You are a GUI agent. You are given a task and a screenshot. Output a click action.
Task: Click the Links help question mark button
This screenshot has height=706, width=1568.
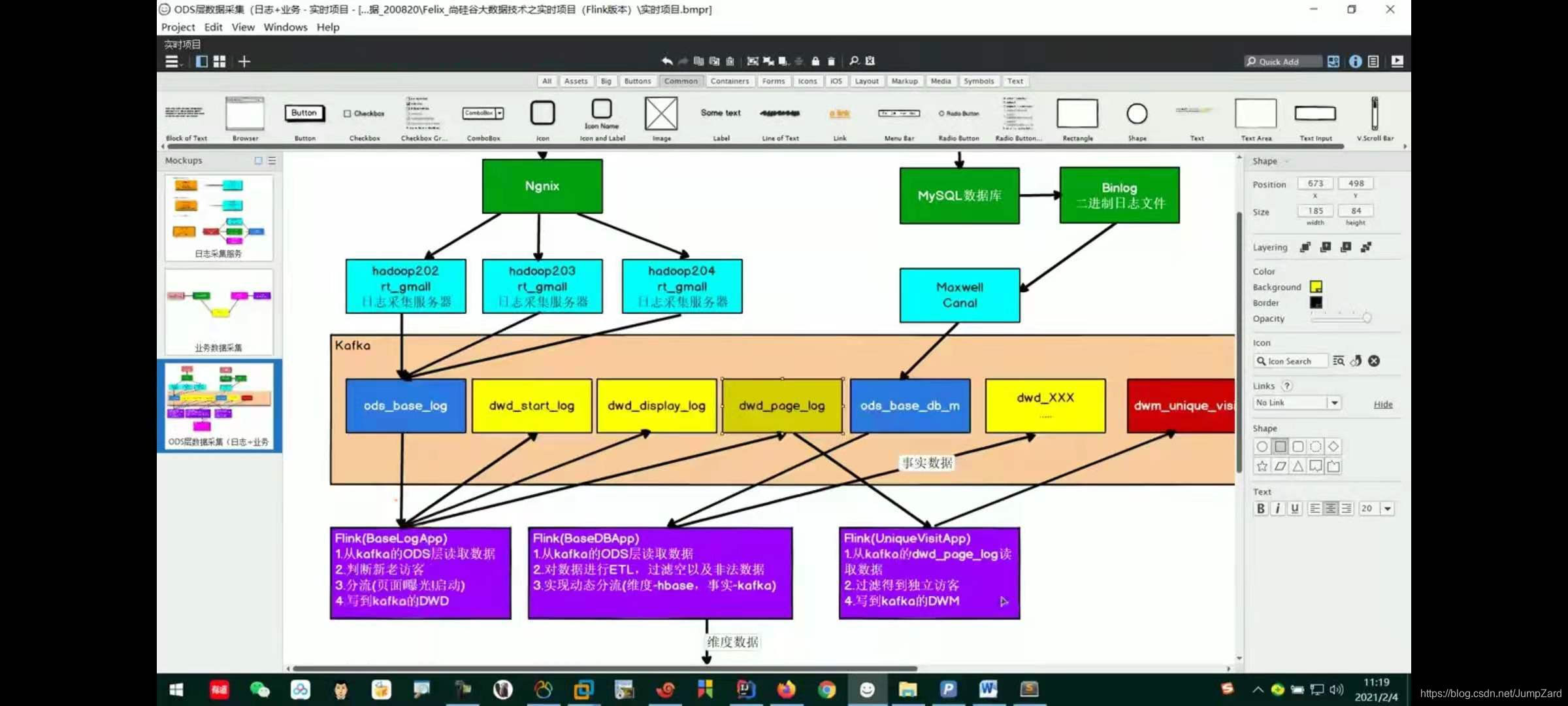1286,386
